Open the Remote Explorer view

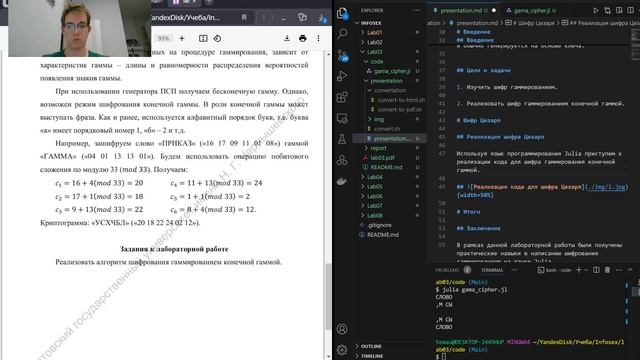point(342,118)
